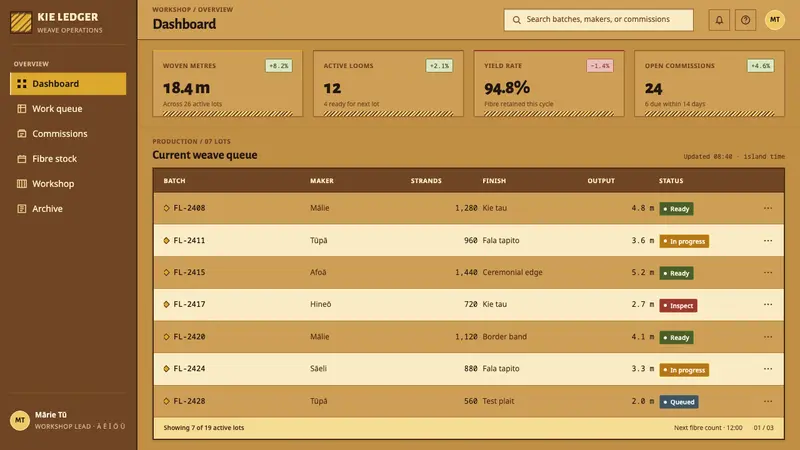Open the Commissions menu item
Viewport: 800px width, 450px height.
pos(68,134)
